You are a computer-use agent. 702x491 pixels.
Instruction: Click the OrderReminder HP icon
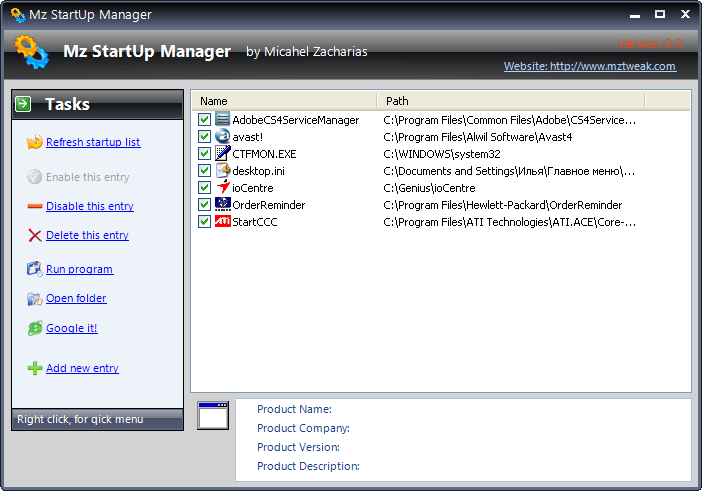click(223, 204)
